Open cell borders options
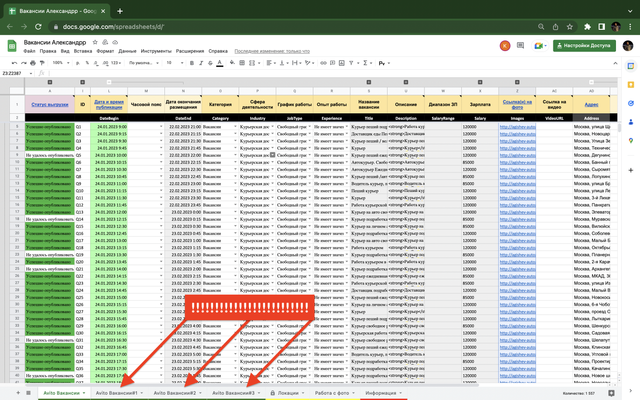The width and height of the screenshot is (640, 400). (x=242, y=63)
